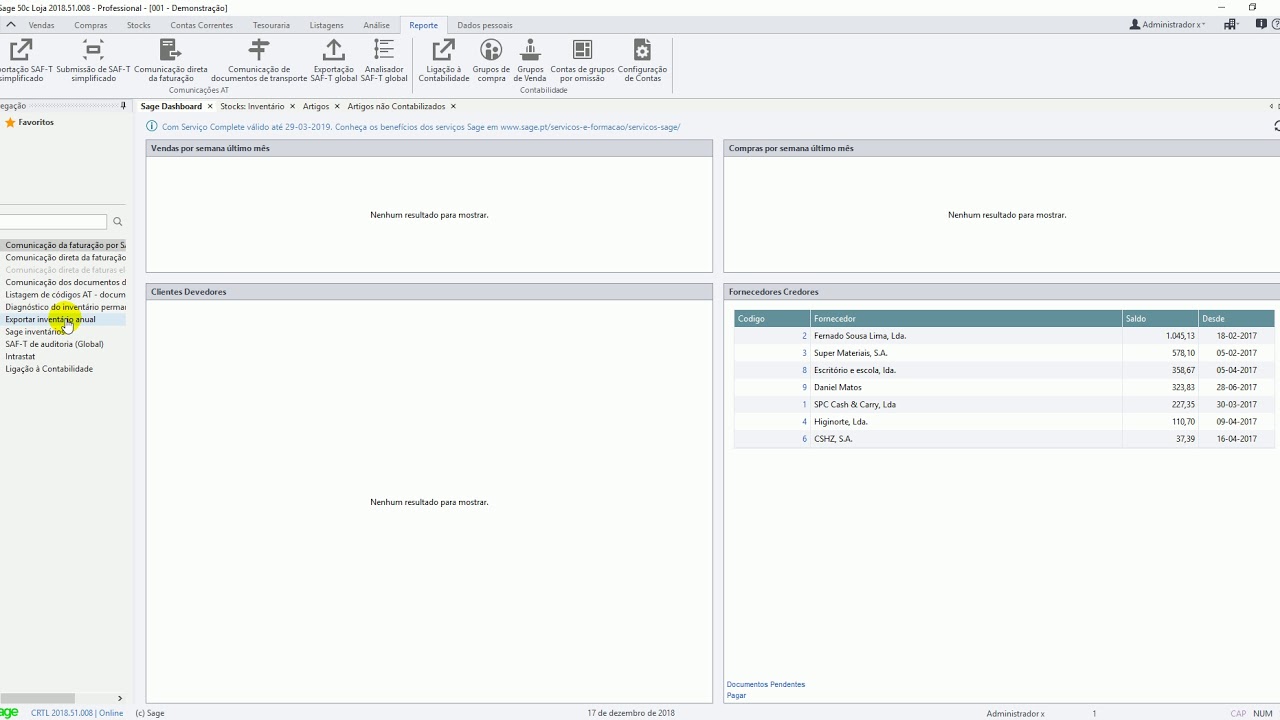This screenshot has height=720, width=1280.
Task: Open the Contas Correntes ribbon tab
Action: [x=202, y=25]
